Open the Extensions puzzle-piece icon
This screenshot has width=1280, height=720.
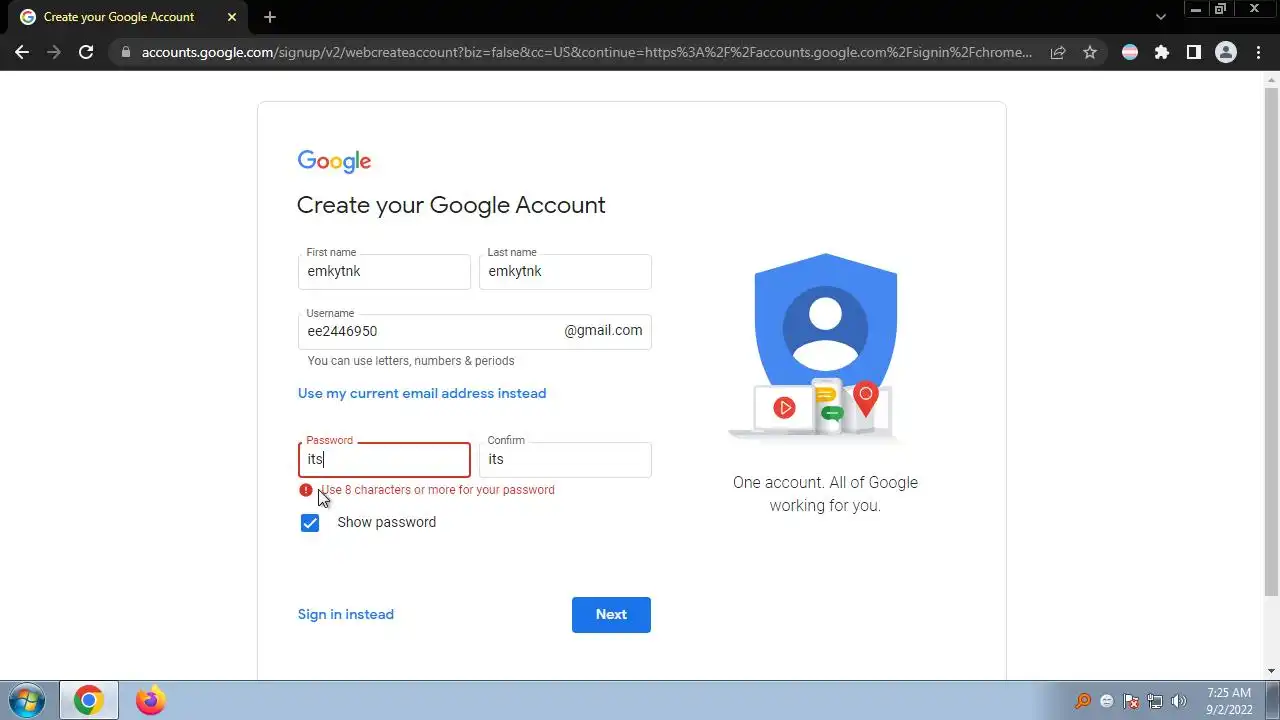point(1161,52)
